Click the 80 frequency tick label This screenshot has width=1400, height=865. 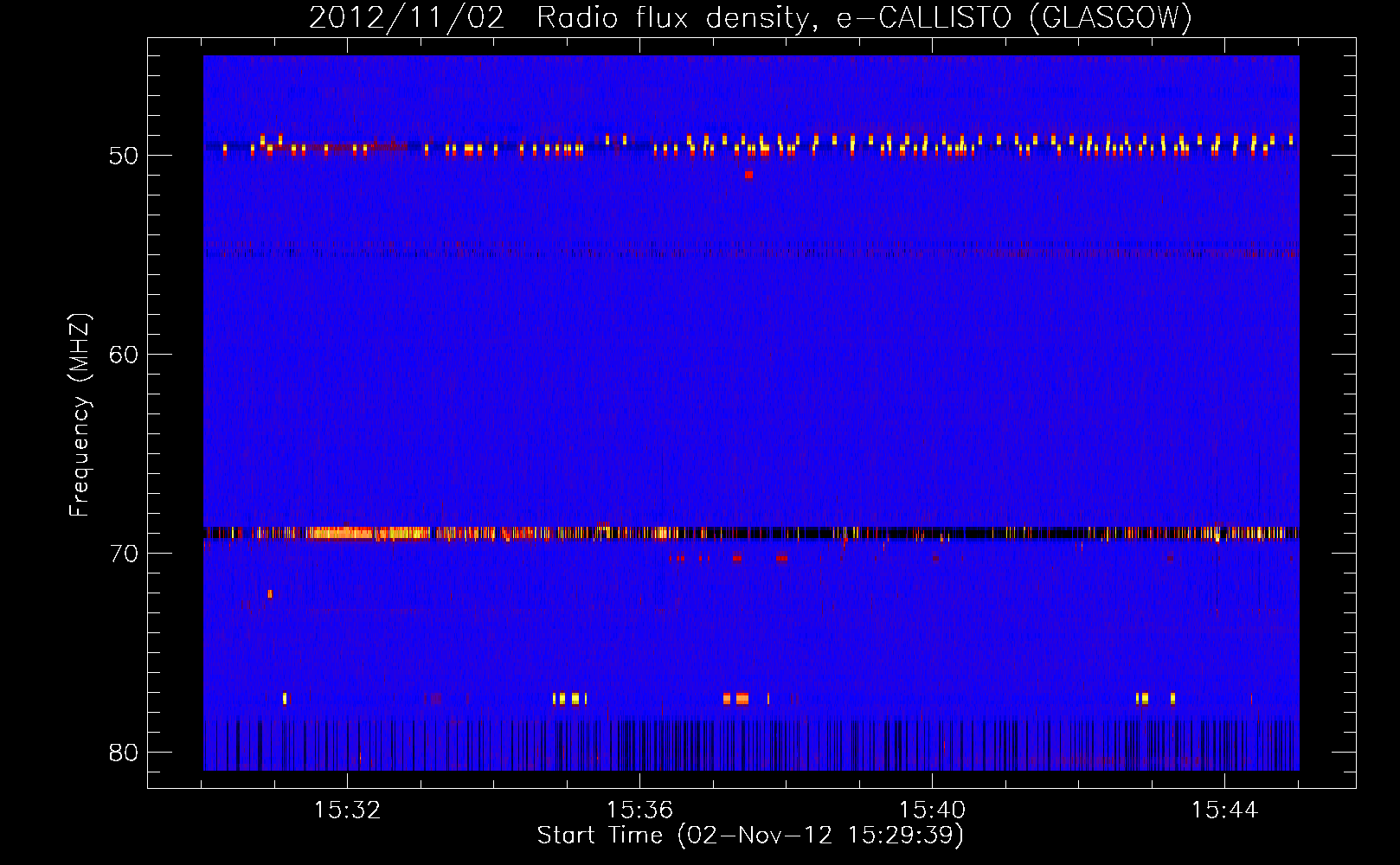[124, 753]
